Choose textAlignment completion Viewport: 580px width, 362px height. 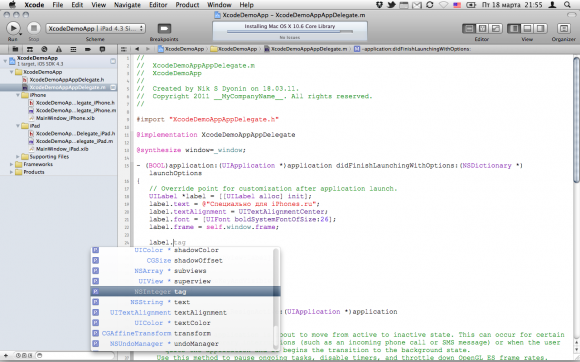click(182, 312)
